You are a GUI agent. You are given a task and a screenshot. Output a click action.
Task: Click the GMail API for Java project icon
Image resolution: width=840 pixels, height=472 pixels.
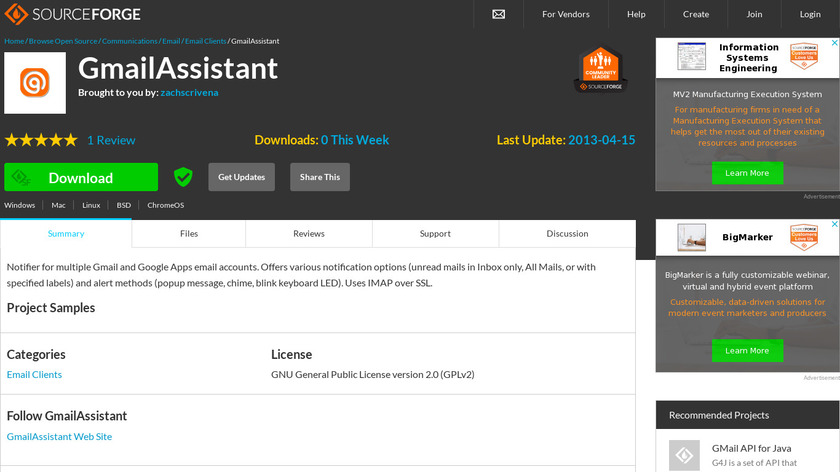pos(684,455)
